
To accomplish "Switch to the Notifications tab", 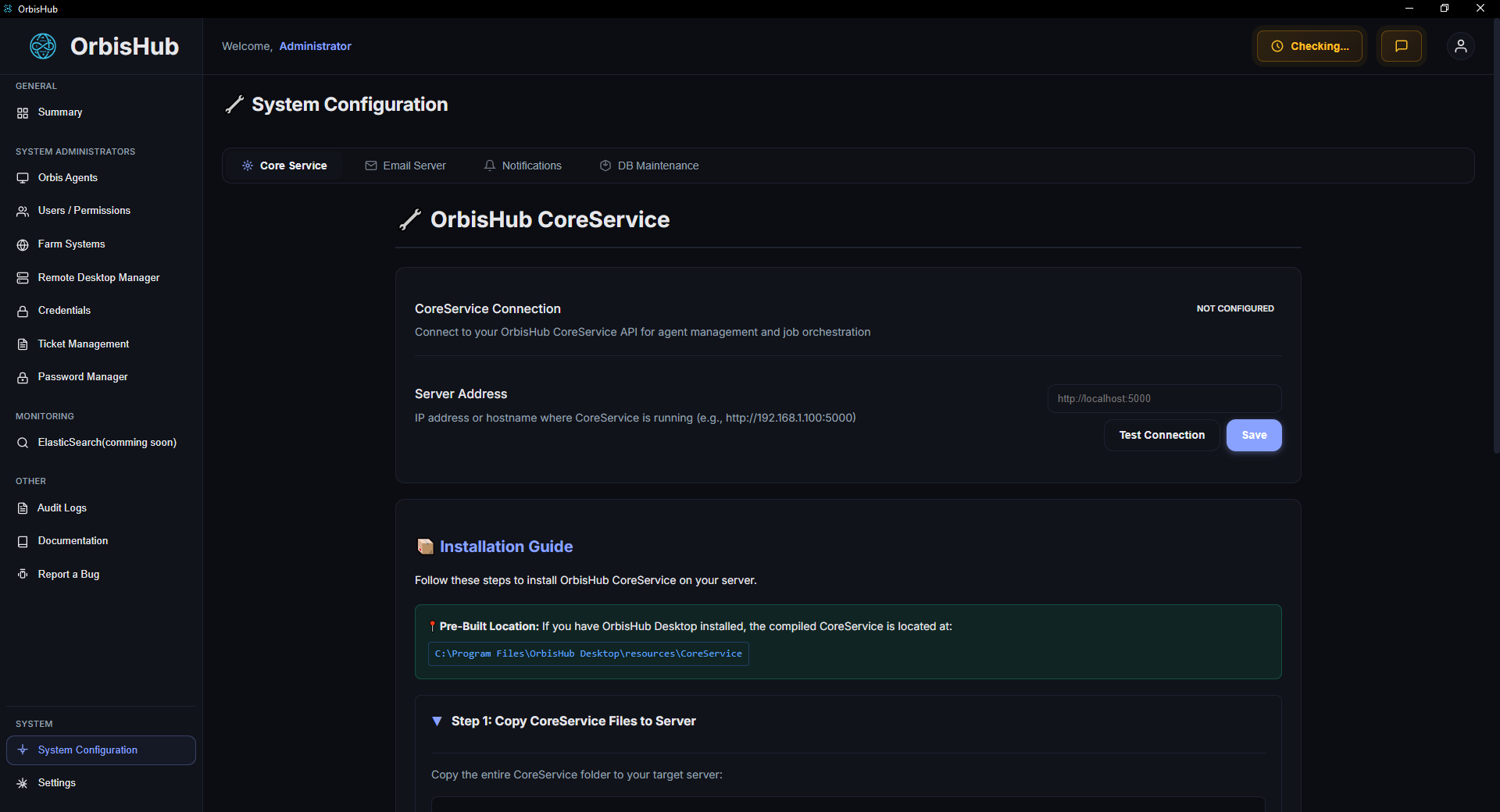I will (x=523, y=166).
